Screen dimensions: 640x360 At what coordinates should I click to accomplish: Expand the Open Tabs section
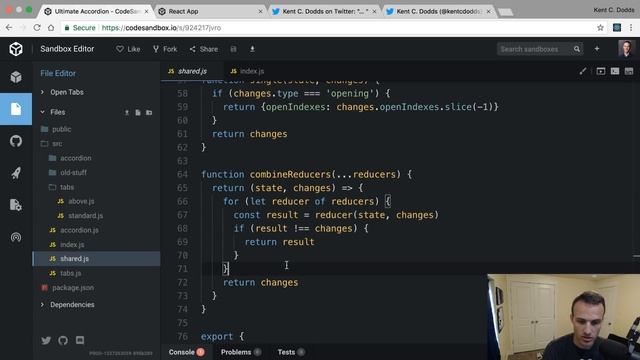[x=63, y=92]
